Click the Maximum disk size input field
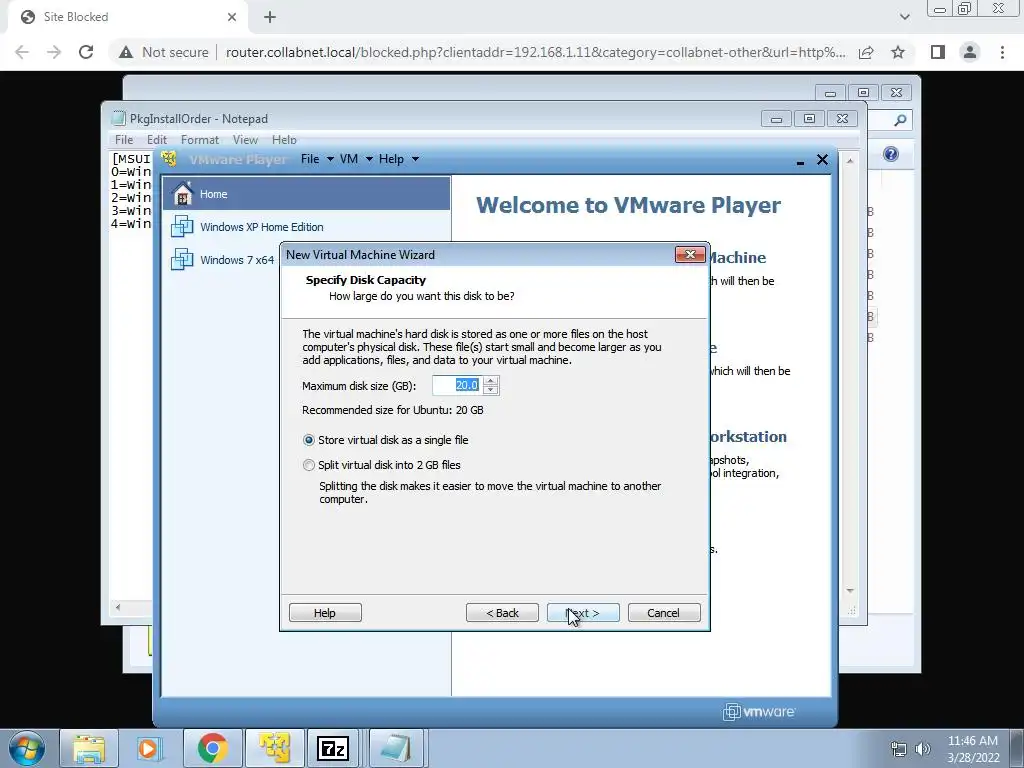 (x=457, y=385)
